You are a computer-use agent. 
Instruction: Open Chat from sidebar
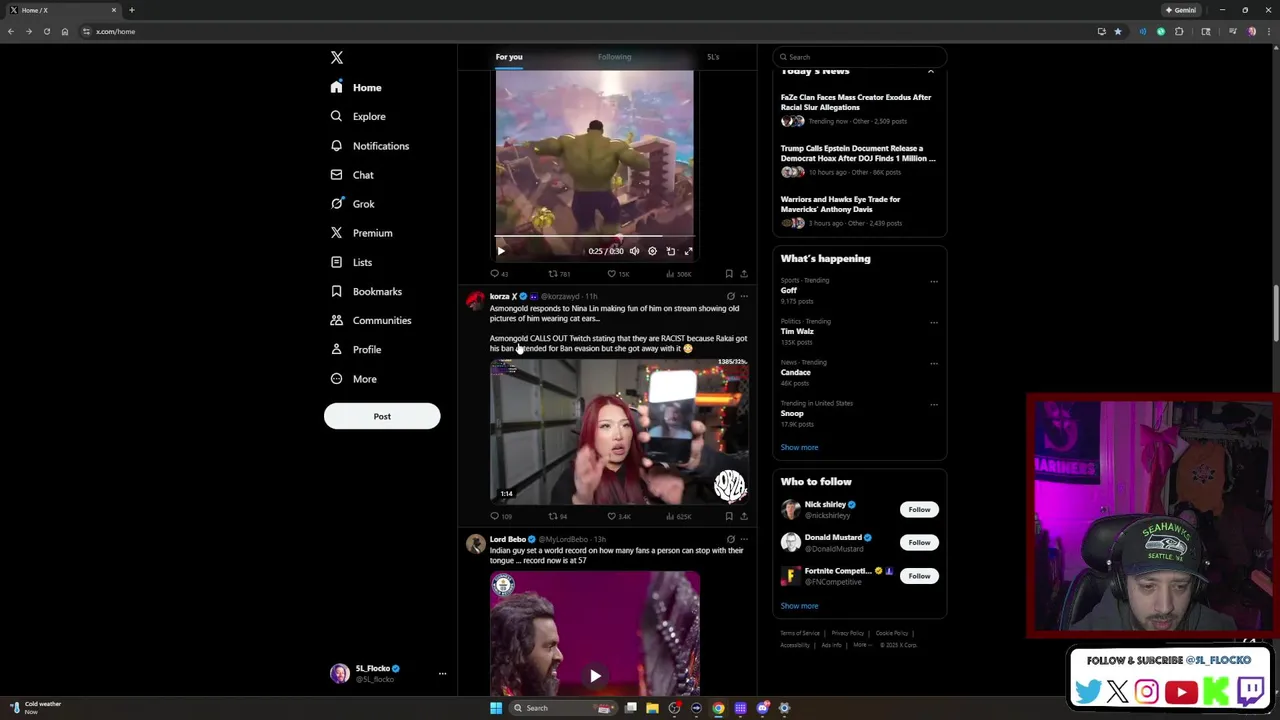pos(352,175)
